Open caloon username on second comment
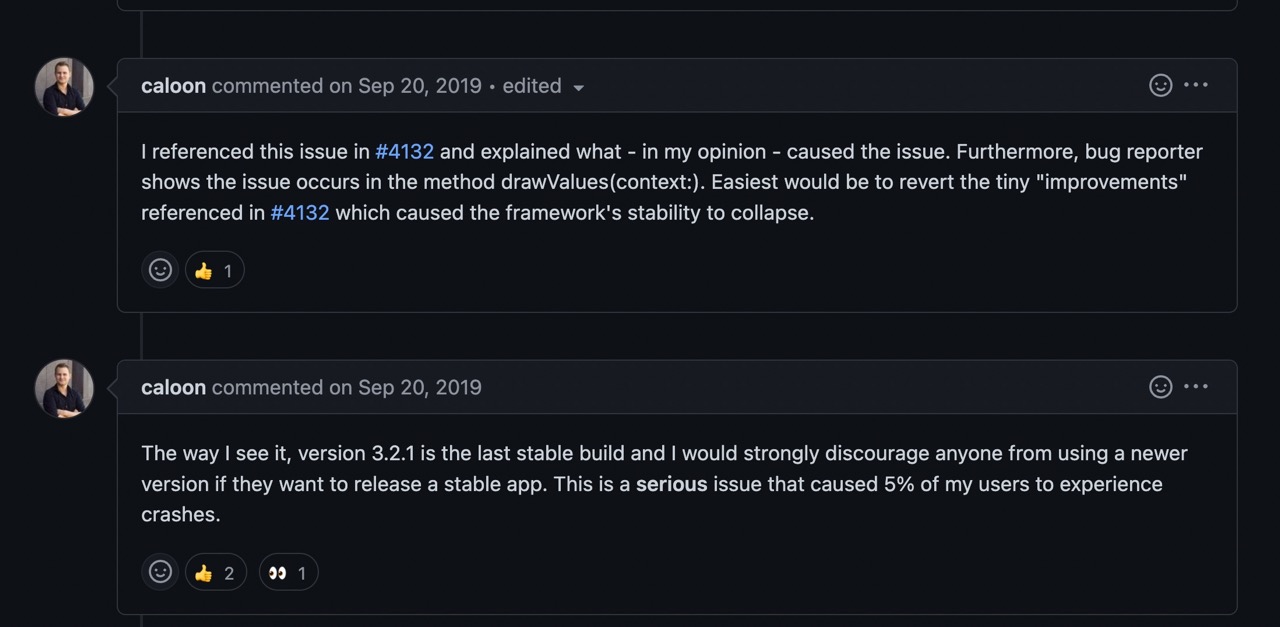Screen dimensions: 1280x627 [x=173, y=388]
